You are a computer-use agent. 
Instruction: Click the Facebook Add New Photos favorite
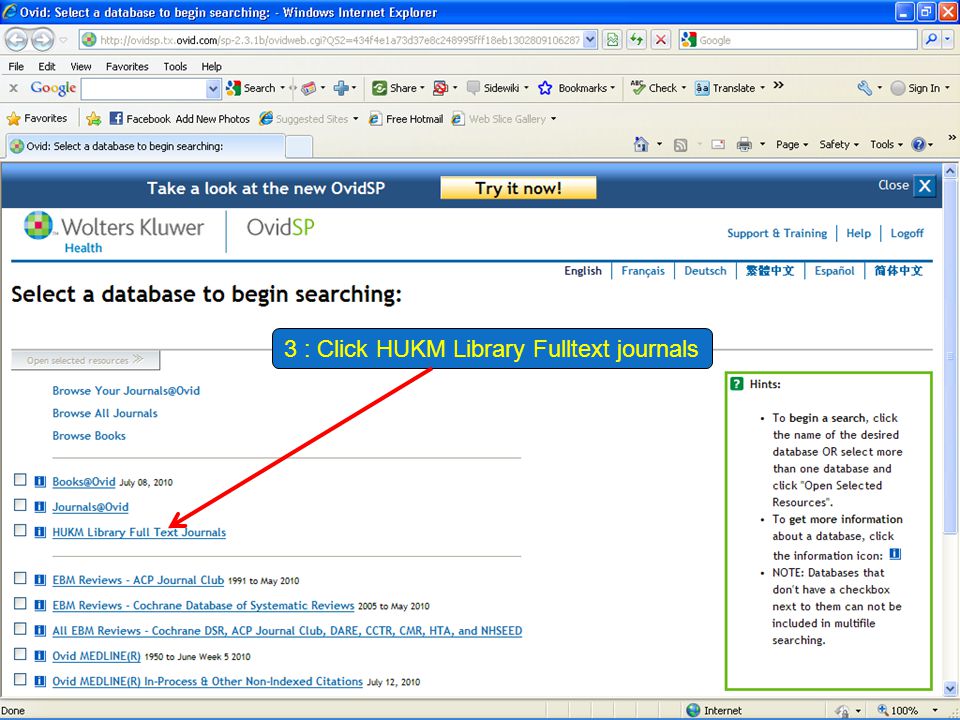click(180, 119)
